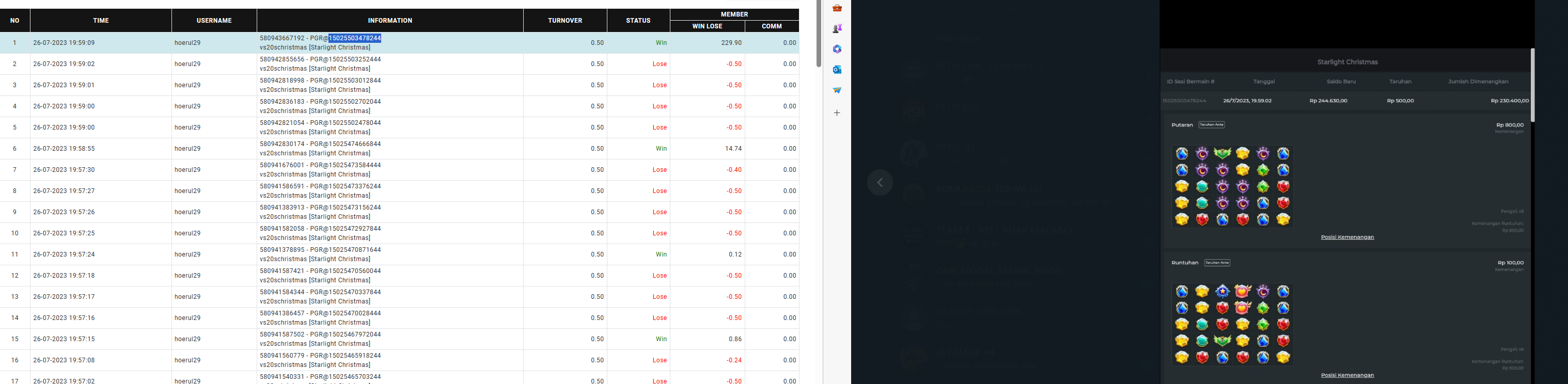Click the Taruhan Ante badge beside Putaran
The image size is (1568, 384).
(1211, 125)
